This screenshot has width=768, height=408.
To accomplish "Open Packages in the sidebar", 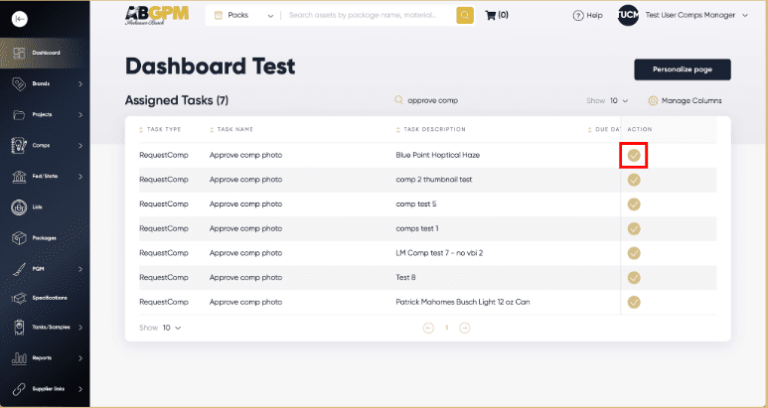I will point(20,238).
